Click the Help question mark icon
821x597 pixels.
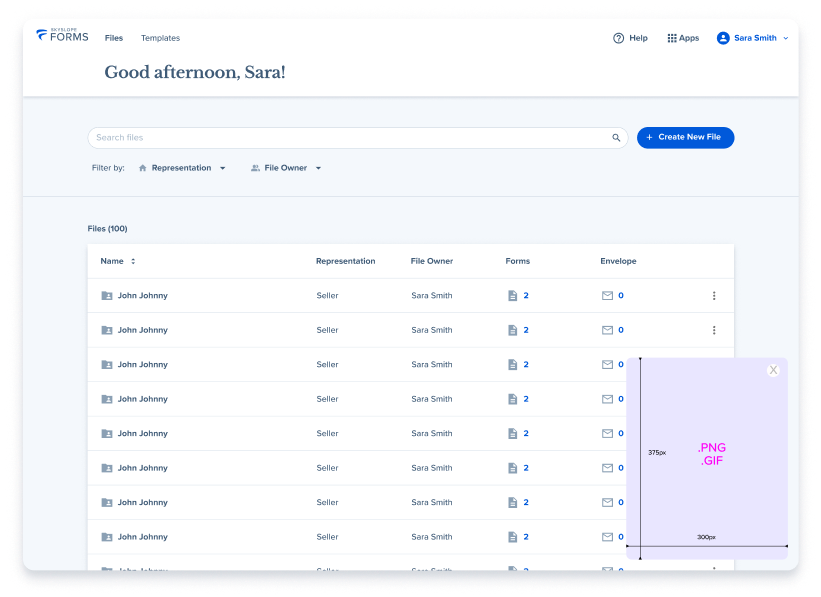(618, 38)
